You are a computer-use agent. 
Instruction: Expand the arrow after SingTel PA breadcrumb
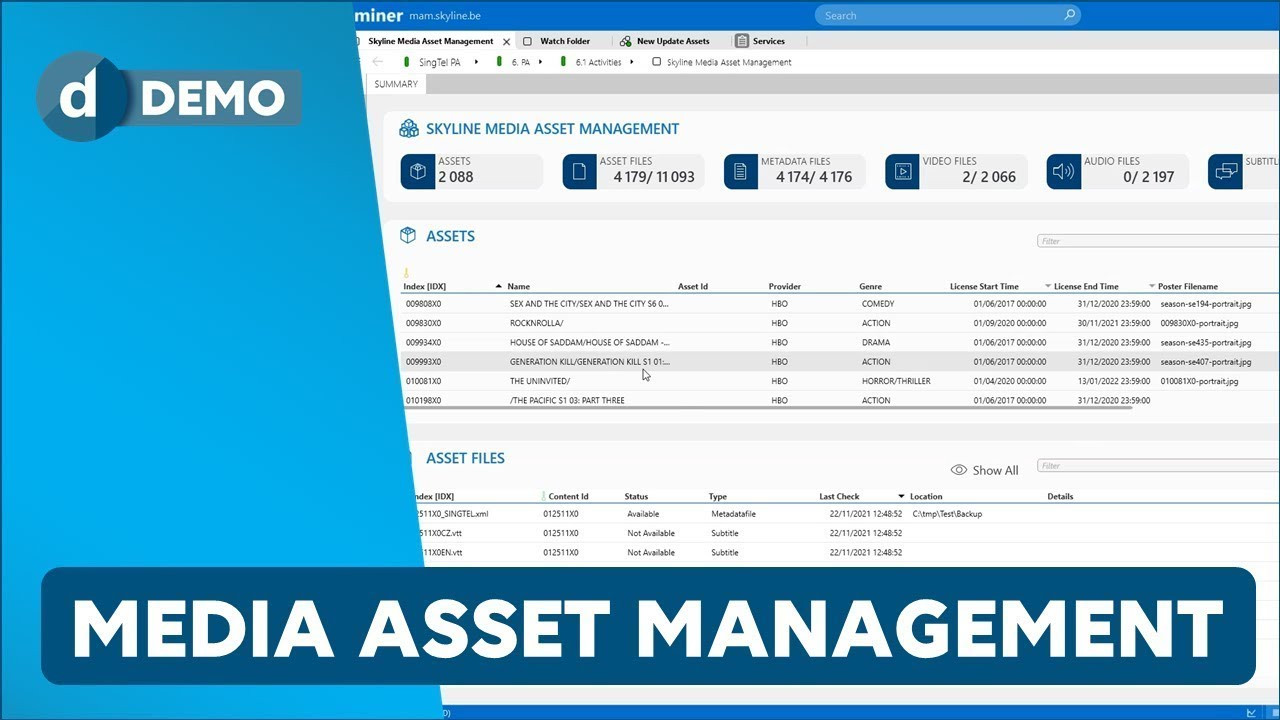(x=476, y=62)
